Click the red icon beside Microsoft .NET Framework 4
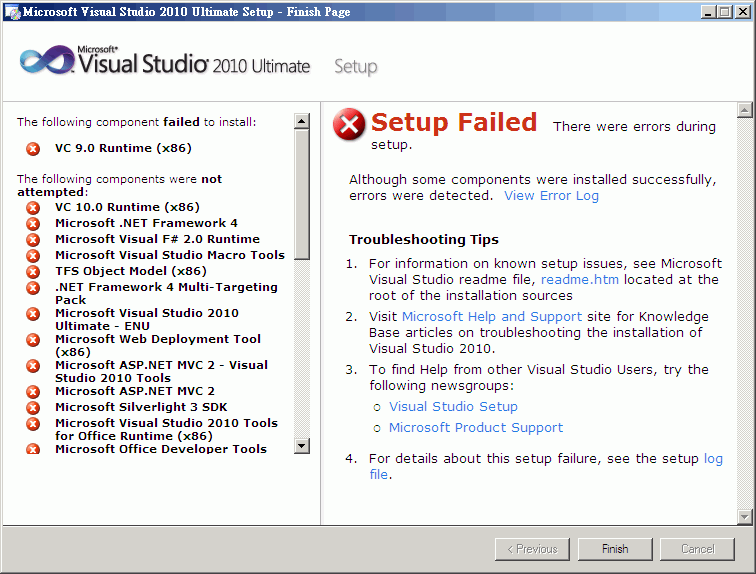Viewport: 756px width, 574px height. (x=33, y=224)
